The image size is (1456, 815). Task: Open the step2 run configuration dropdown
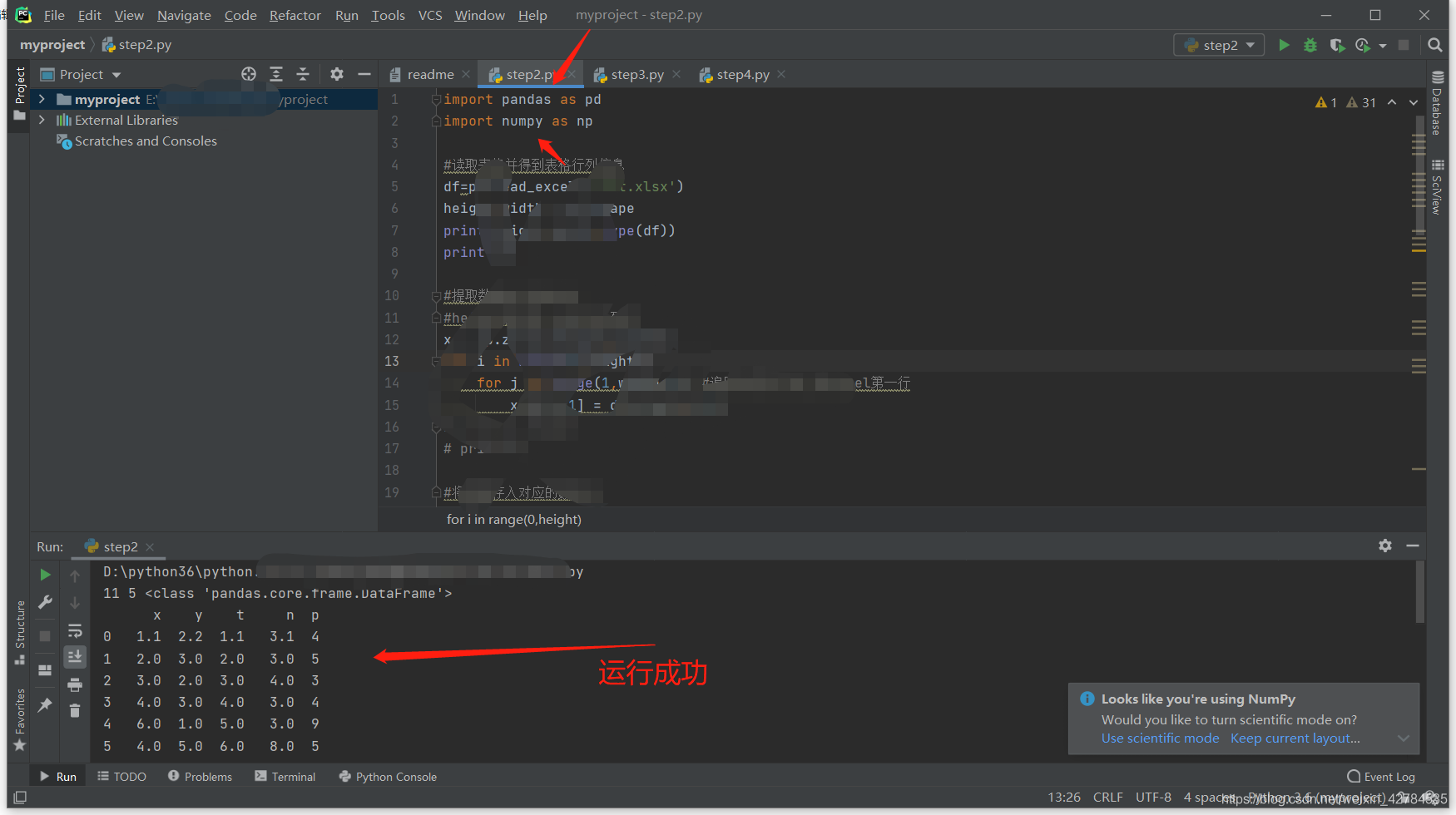click(x=1219, y=45)
